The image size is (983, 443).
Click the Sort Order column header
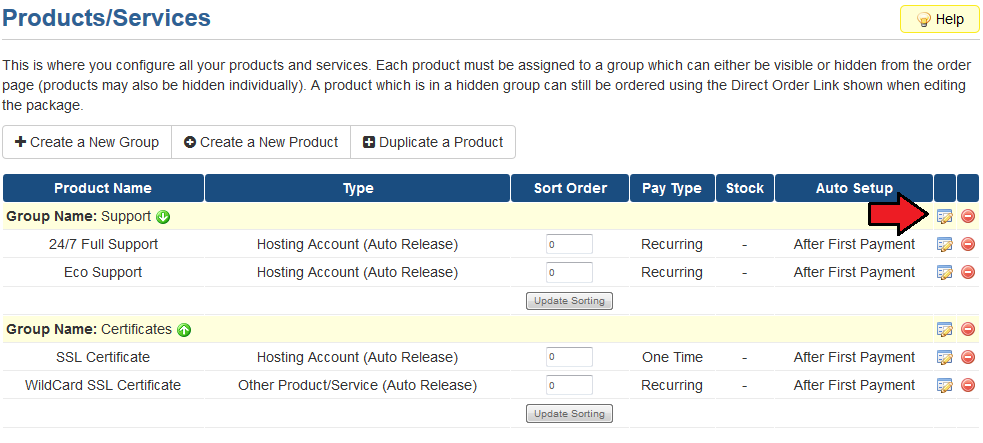pos(570,188)
